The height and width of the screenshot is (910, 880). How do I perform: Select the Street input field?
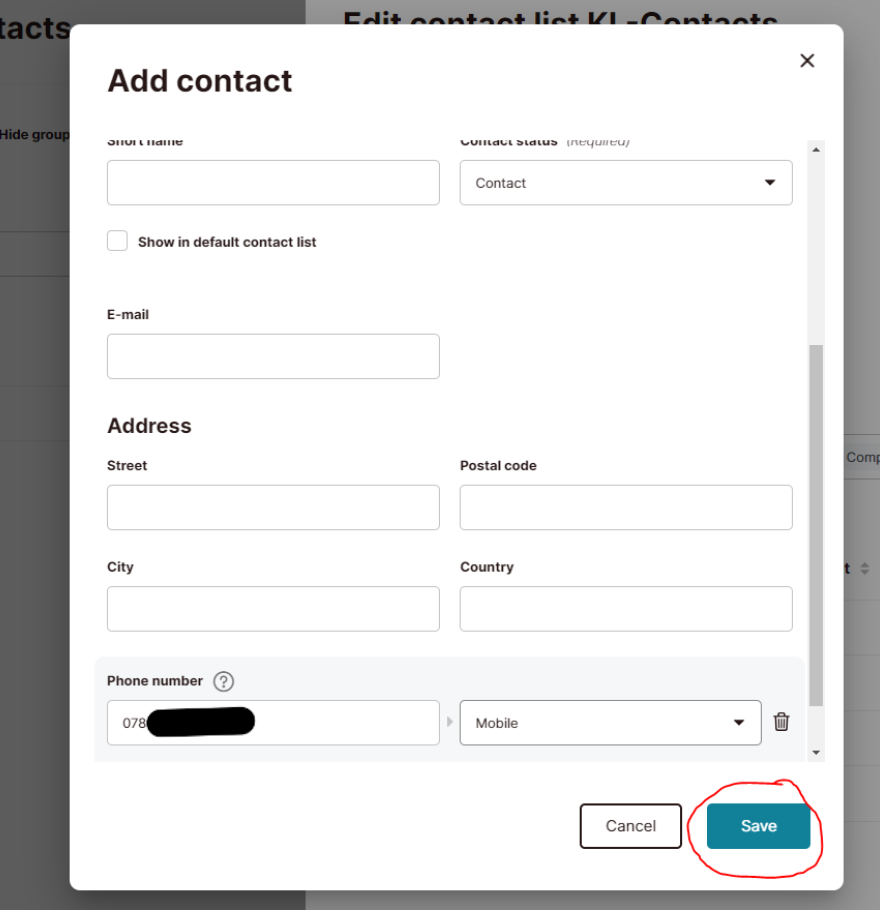pos(273,507)
